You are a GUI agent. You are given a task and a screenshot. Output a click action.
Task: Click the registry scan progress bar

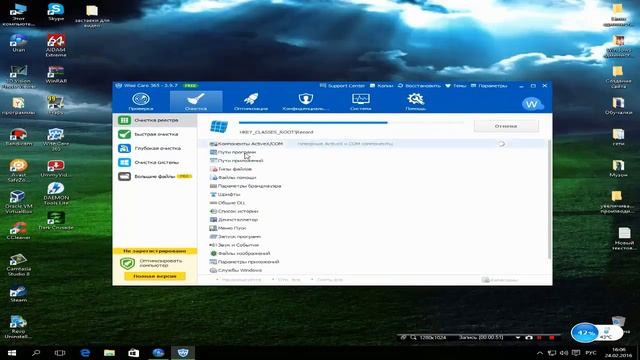pyautogui.click(x=351, y=122)
